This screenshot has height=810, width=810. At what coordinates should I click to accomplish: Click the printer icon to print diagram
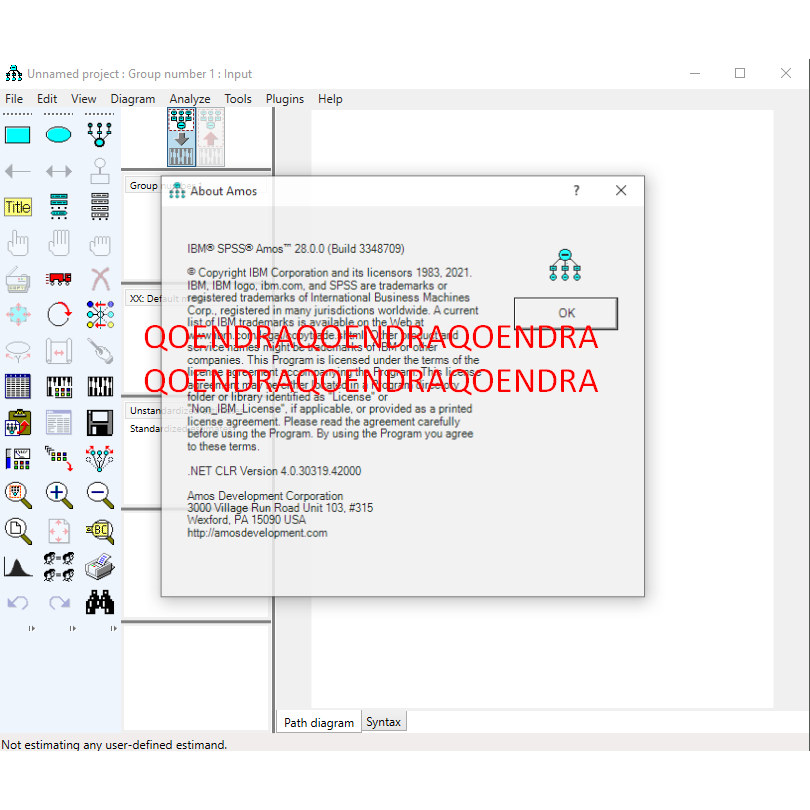(x=99, y=566)
